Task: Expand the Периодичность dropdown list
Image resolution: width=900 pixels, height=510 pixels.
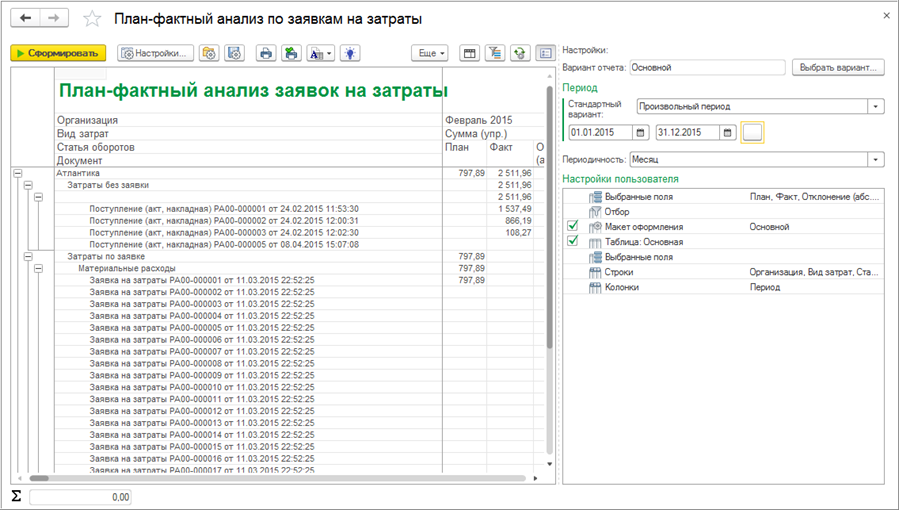Action: [877, 159]
